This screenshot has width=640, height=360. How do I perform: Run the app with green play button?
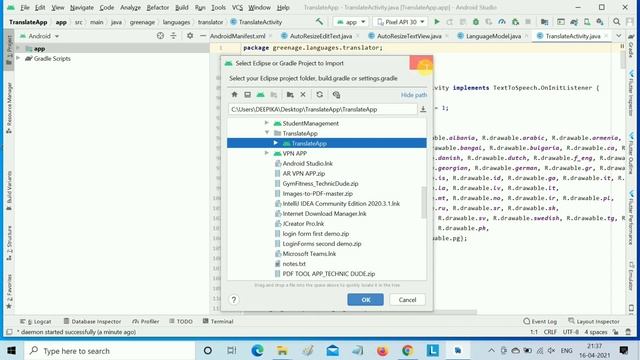tap(437, 22)
